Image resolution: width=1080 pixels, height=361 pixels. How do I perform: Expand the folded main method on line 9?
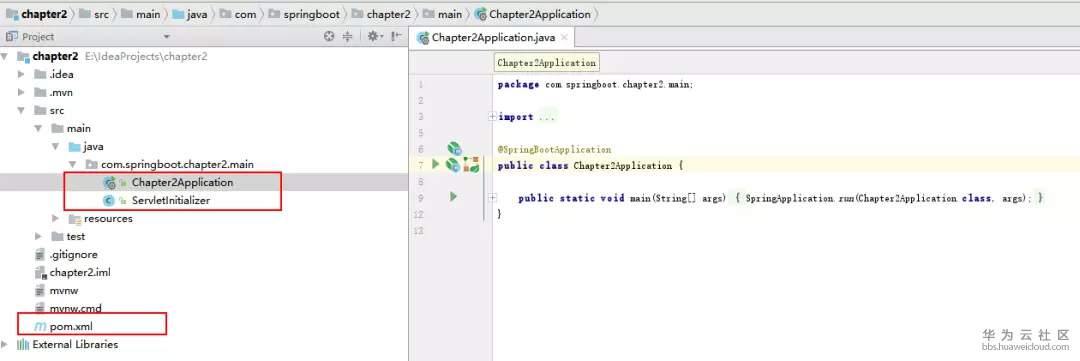click(x=492, y=198)
